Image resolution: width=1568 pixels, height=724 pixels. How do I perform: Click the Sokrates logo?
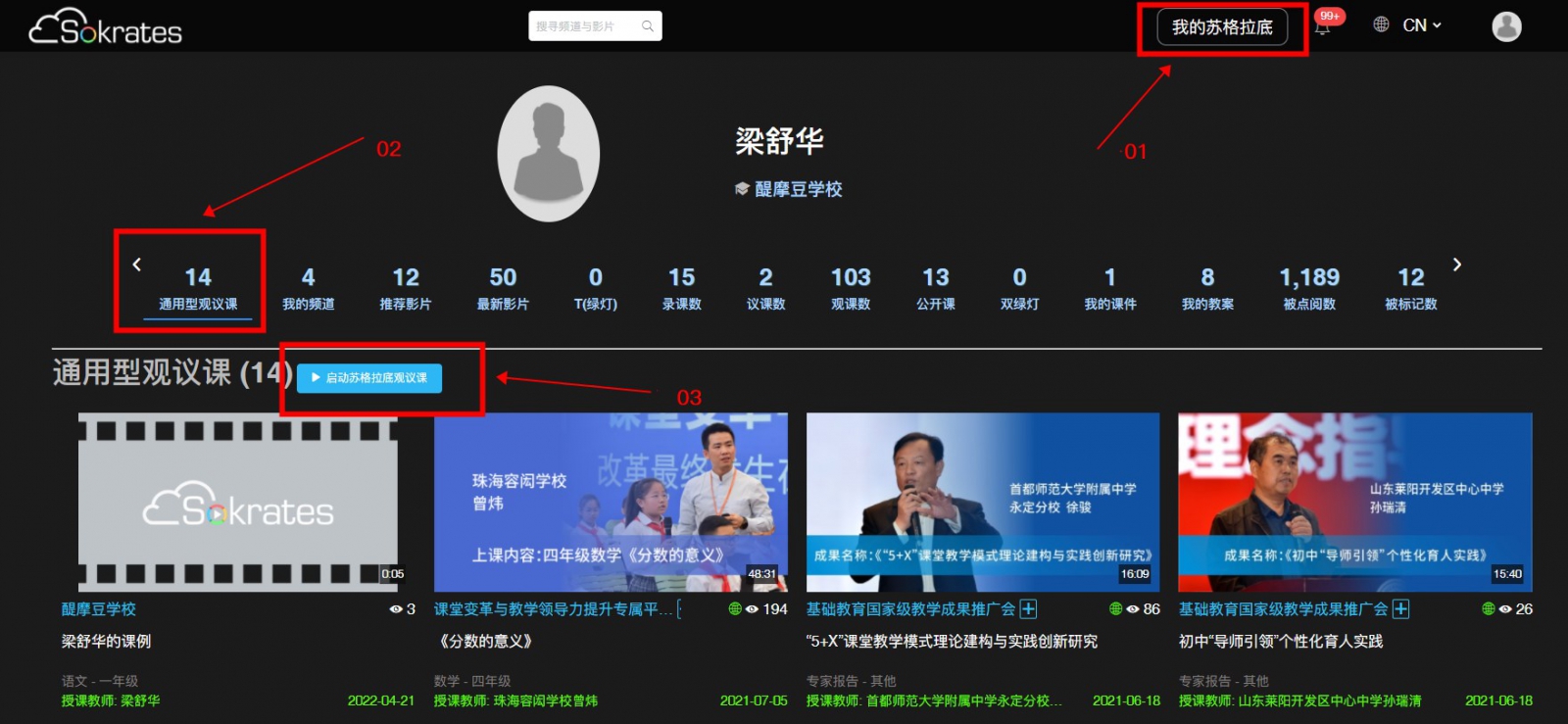pyautogui.click(x=106, y=27)
